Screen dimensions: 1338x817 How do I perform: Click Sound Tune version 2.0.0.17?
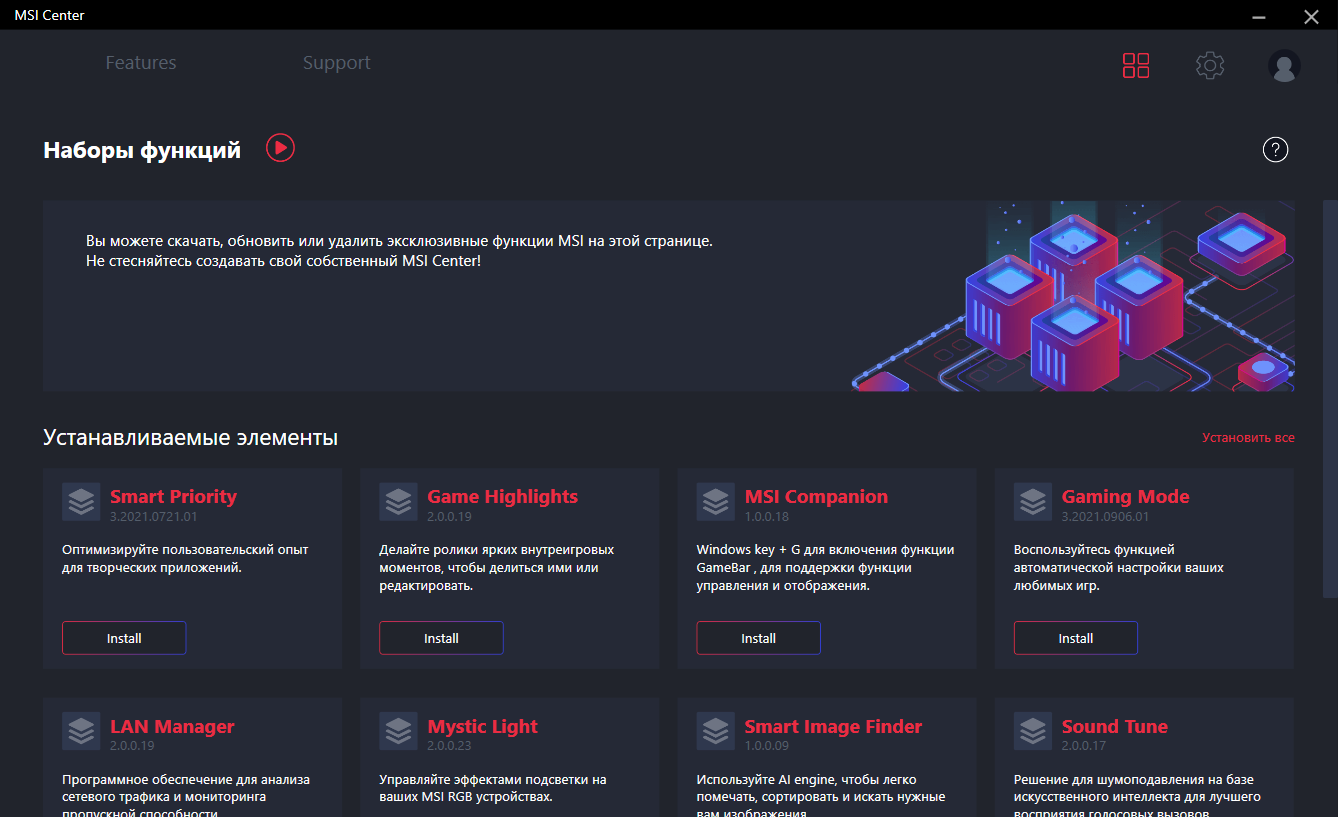1084,747
